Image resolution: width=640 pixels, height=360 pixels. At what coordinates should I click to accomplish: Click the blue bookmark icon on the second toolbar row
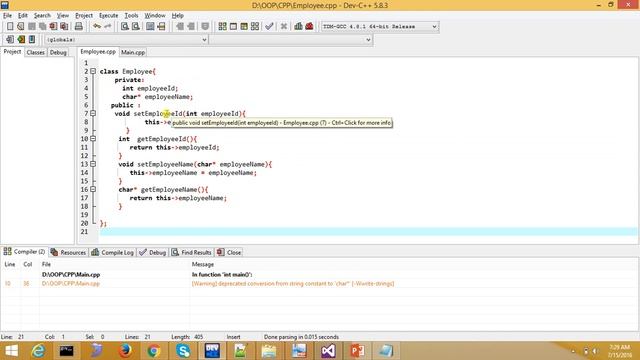coord(32,39)
